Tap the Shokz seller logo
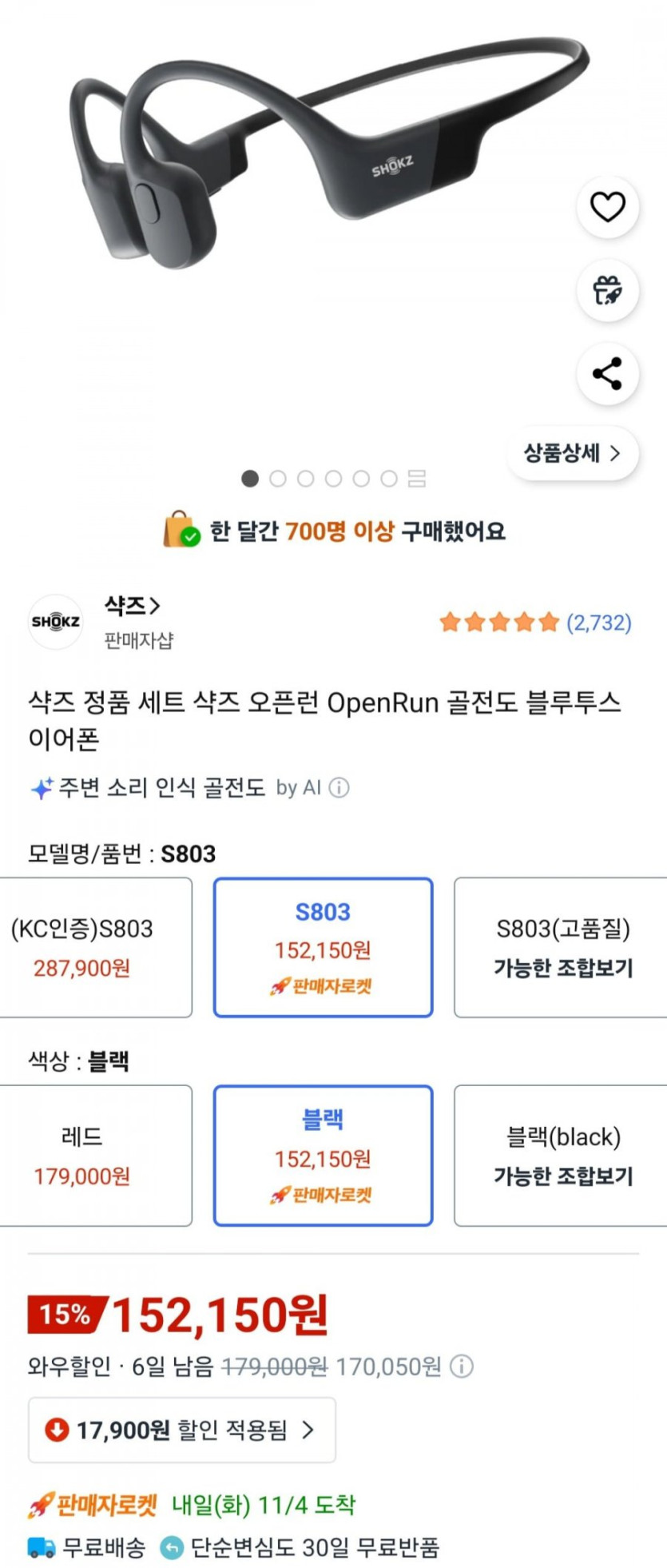The image size is (667, 1568). [x=56, y=621]
